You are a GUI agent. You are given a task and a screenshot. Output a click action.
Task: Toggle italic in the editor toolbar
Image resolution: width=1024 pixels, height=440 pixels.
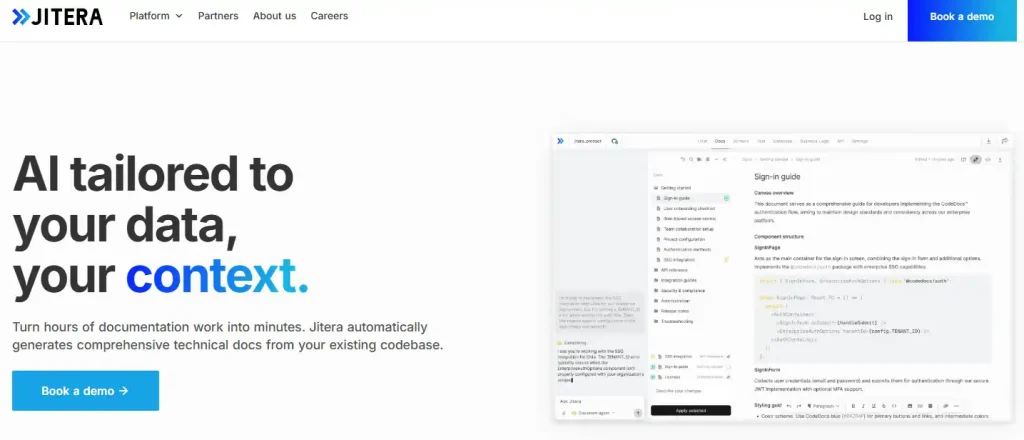[863, 406]
